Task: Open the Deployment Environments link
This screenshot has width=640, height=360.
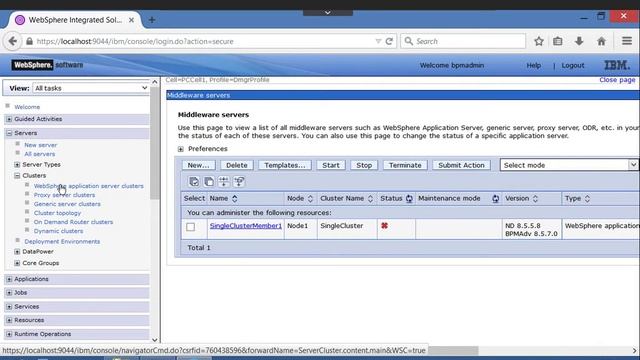Action: coord(62,242)
